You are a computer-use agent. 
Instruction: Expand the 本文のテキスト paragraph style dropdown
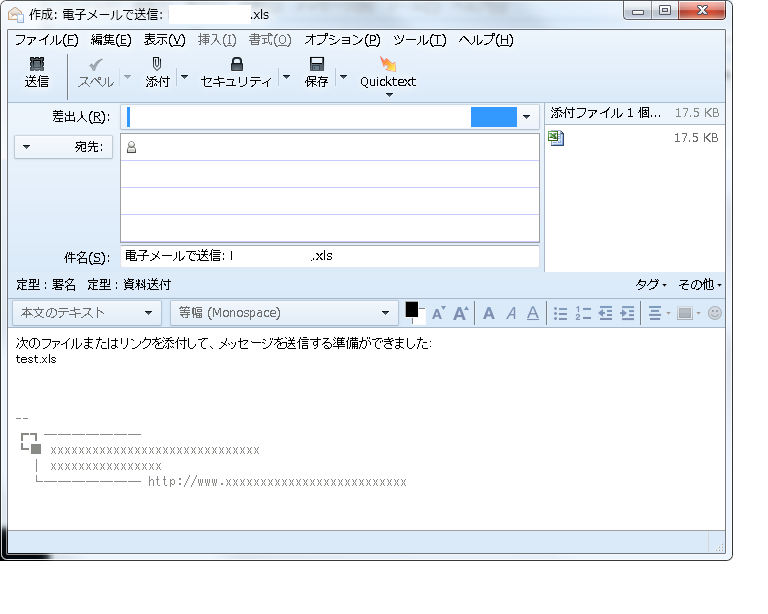(86, 313)
